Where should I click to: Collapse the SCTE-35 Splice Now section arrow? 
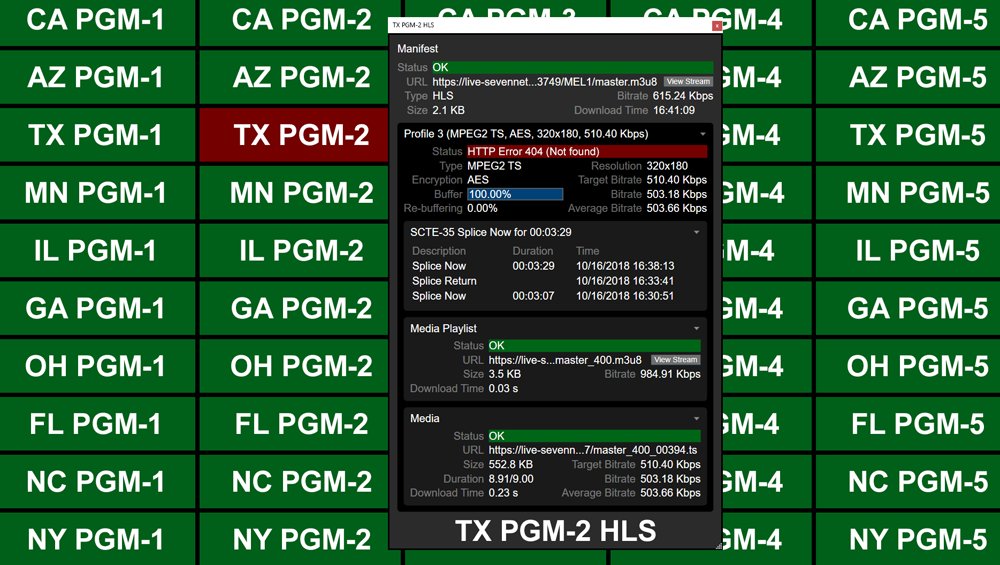pyautogui.click(x=696, y=232)
